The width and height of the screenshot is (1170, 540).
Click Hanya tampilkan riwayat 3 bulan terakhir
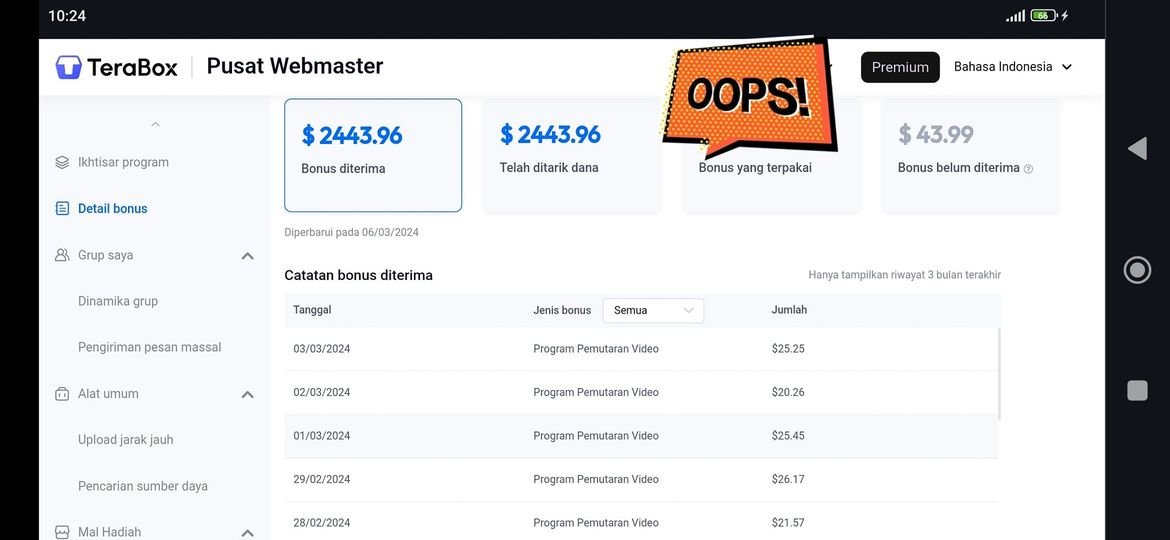tap(904, 275)
